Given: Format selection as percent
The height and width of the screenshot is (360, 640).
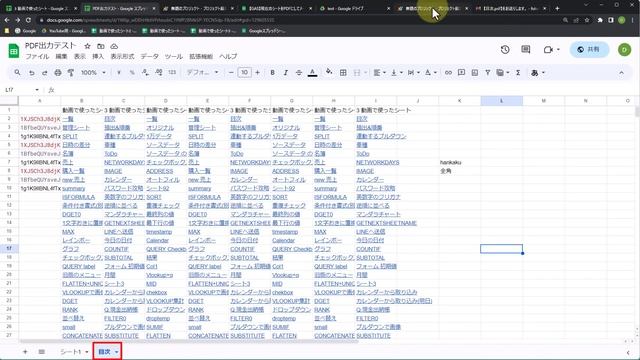Looking at the screenshot, I should pos(132,73).
